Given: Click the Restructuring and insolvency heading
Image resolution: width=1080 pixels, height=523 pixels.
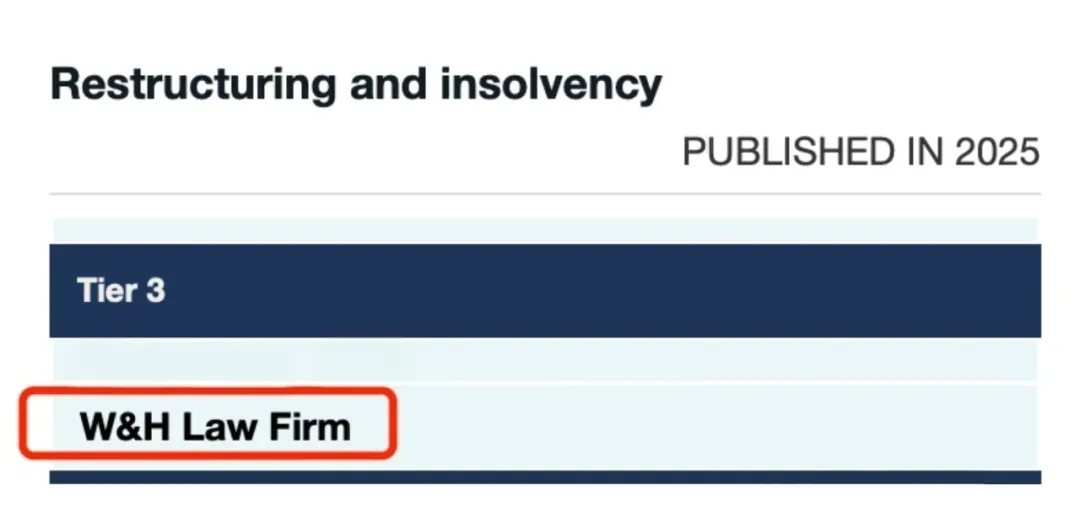Looking at the screenshot, I should tap(356, 85).
